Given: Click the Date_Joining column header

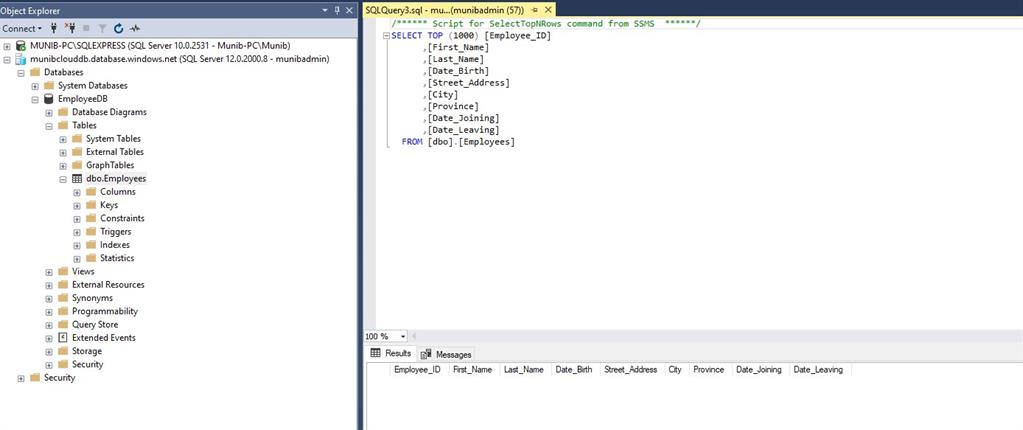Looking at the screenshot, I should coord(759,370).
